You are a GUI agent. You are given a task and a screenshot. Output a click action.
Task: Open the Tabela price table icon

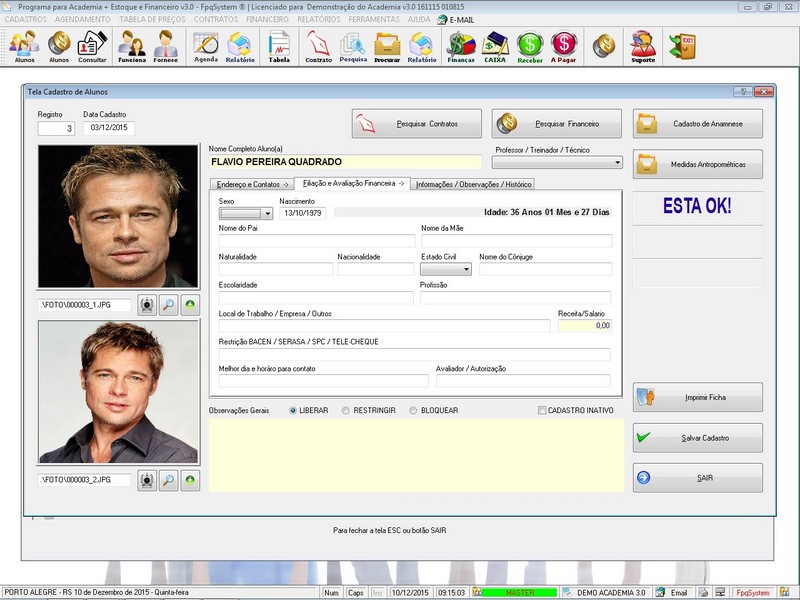point(279,46)
